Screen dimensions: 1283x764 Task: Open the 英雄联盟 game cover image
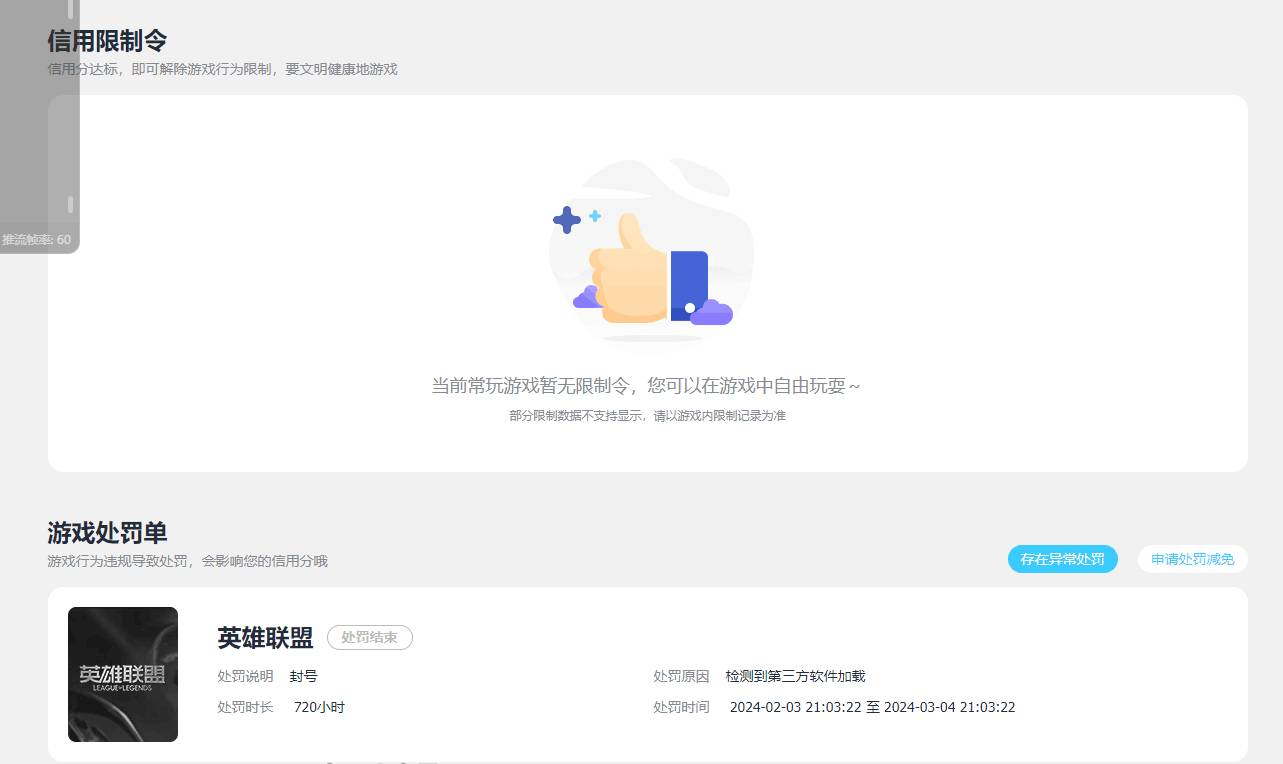pos(122,673)
